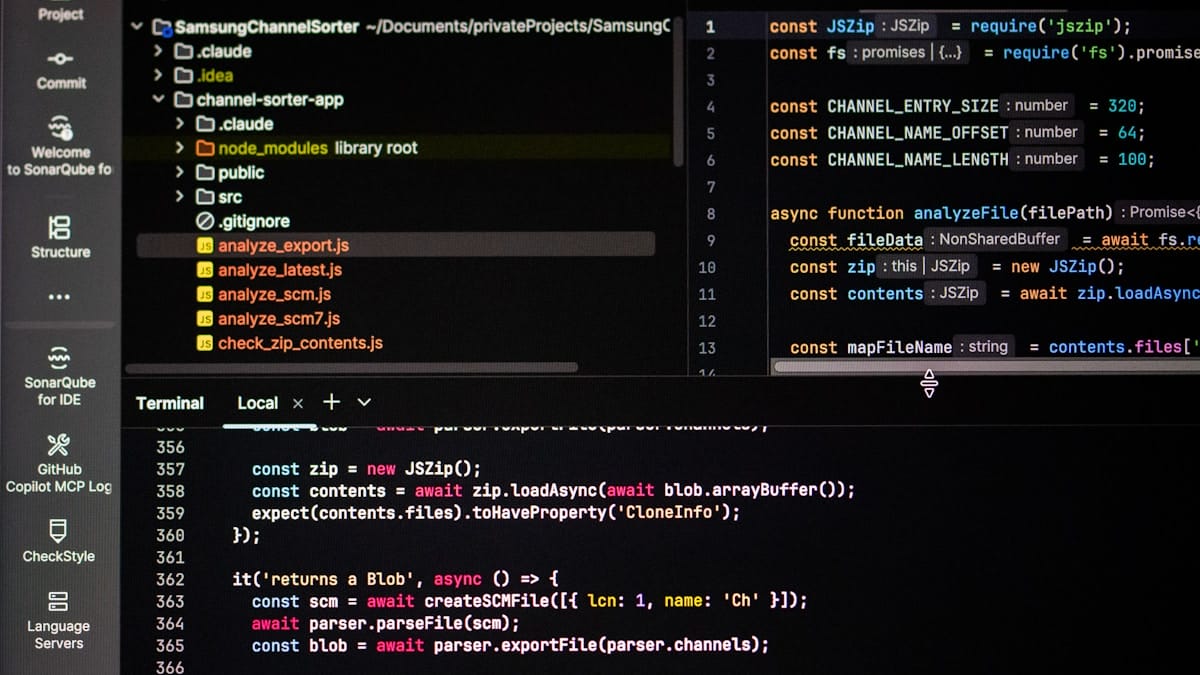Viewport: 1200px width, 675px height.
Task: Click CHANNEL_ENTRY_SIZE constant in editor
Action: click(x=913, y=106)
